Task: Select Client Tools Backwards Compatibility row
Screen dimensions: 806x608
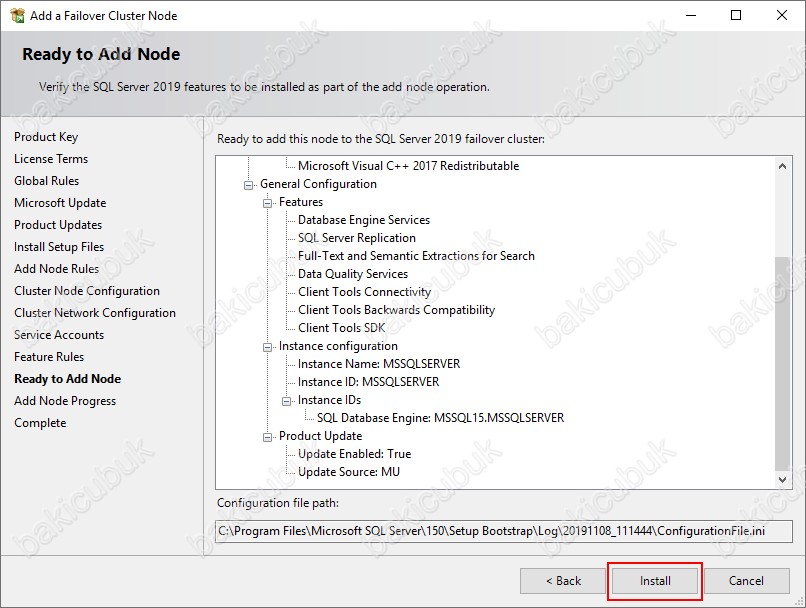Action: tap(396, 310)
